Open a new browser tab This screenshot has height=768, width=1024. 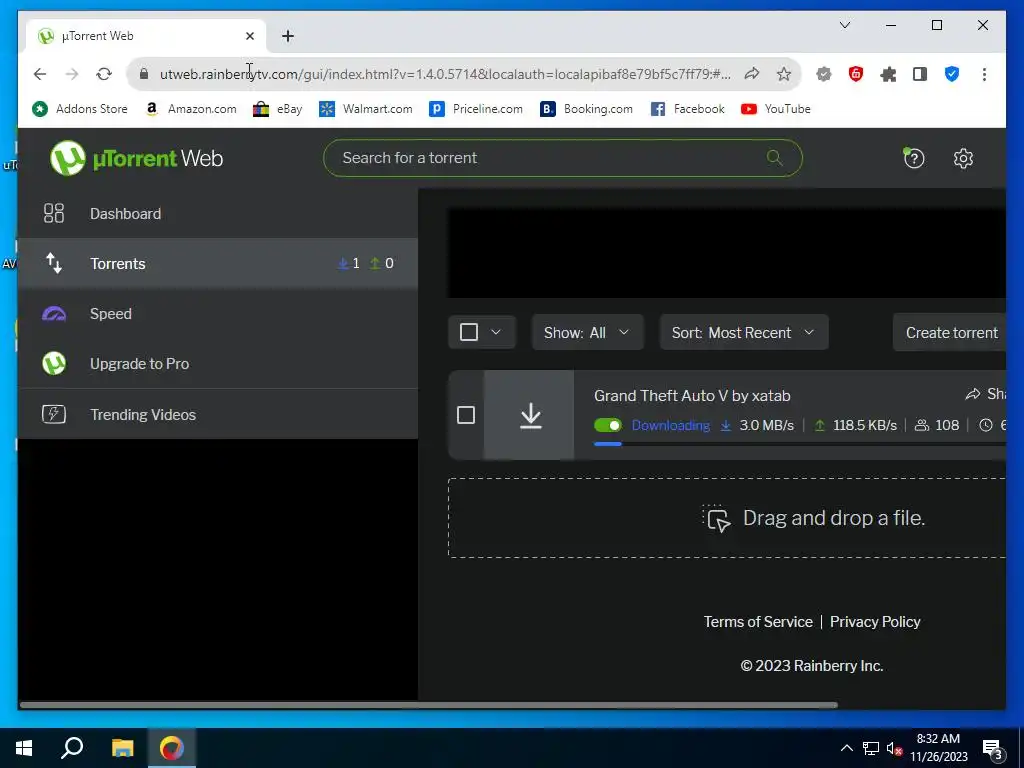(x=288, y=36)
